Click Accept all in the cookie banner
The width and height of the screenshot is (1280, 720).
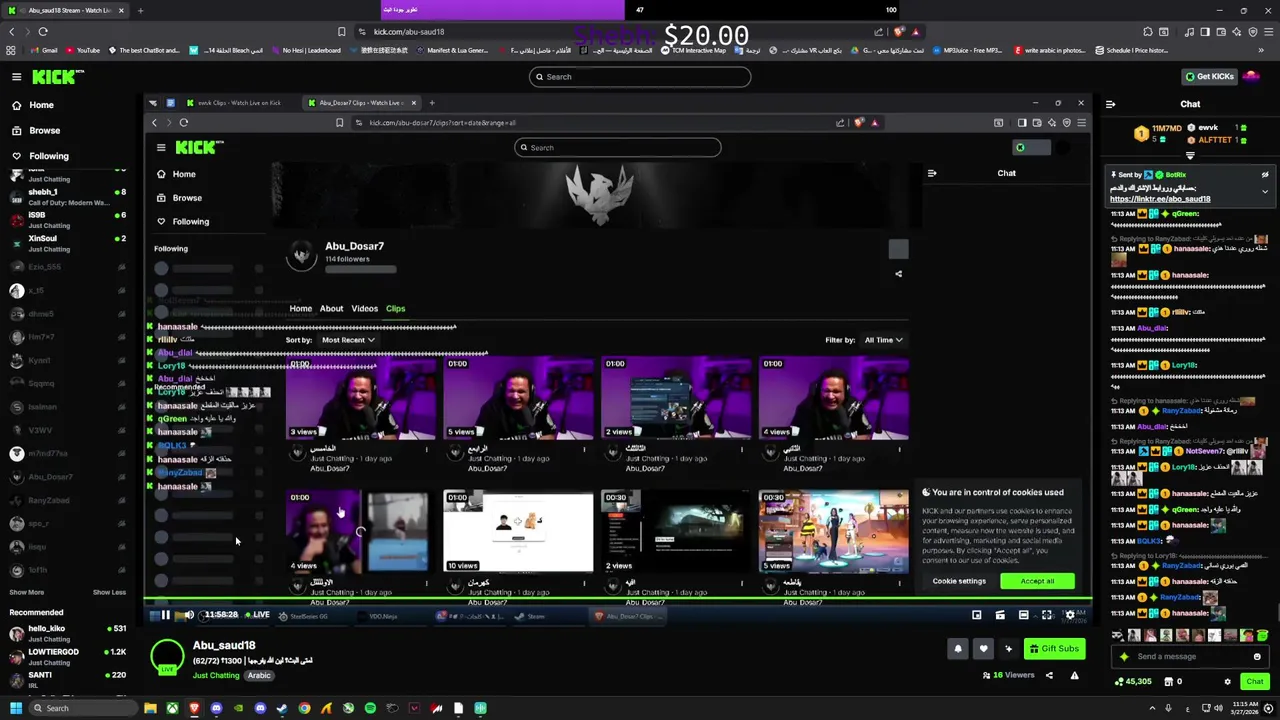tap(1037, 581)
